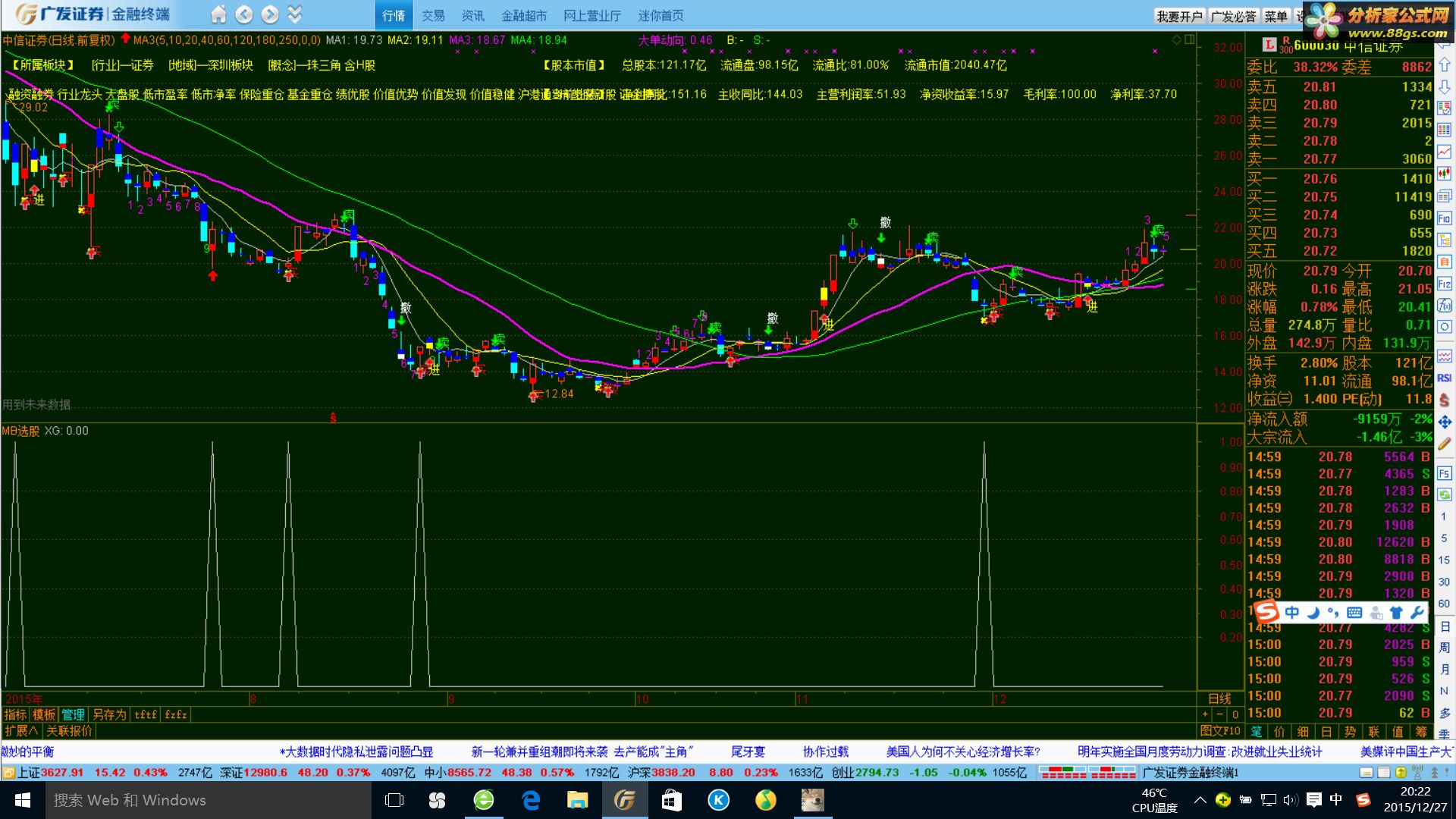Open the RSI indicator icon
Screen dimensions: 1456x819
click(1445, 378)
